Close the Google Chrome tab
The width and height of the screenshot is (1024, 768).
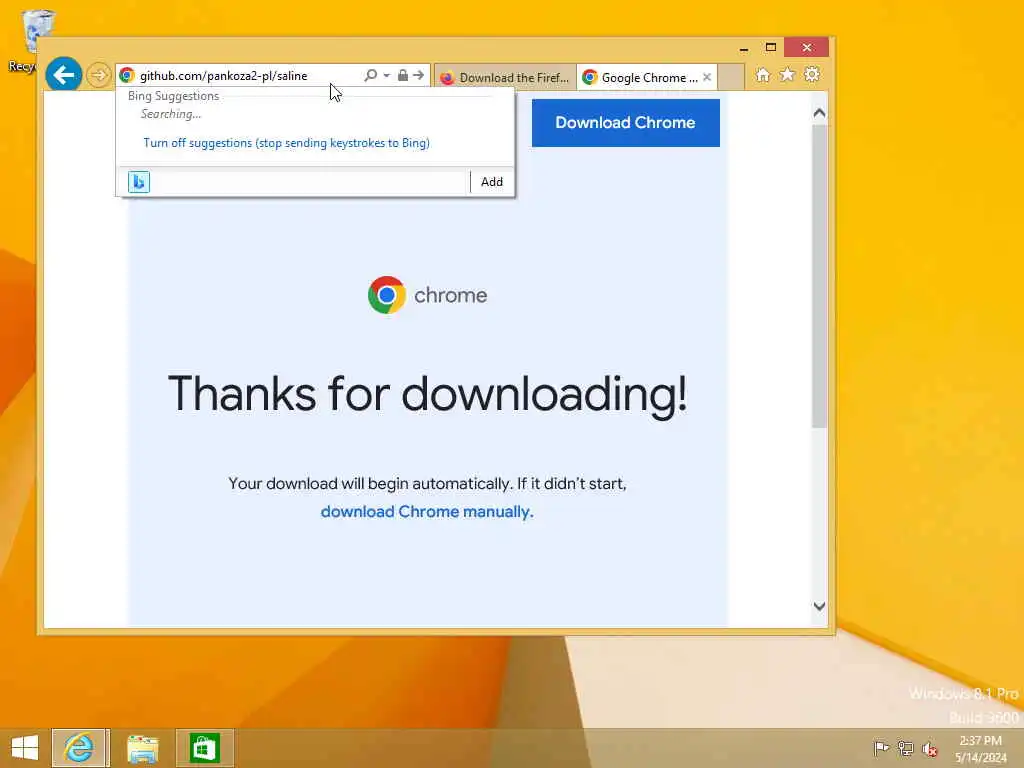pyautogui.click(x=707, y=77)
